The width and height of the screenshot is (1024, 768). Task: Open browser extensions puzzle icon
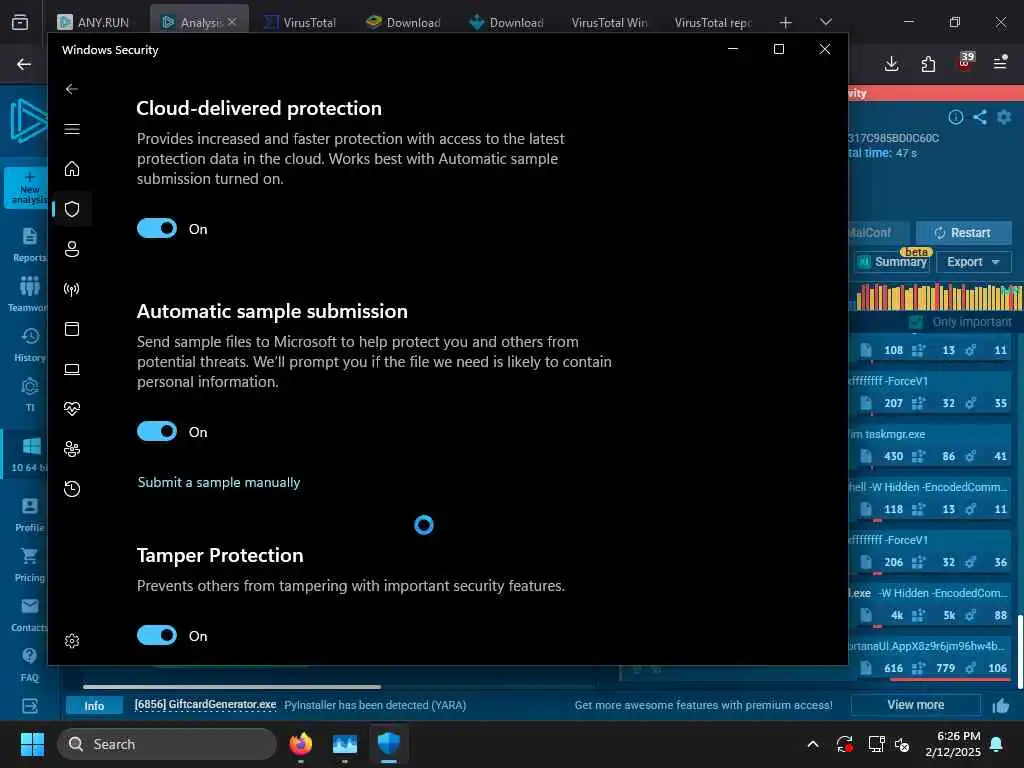pos(928,63)
